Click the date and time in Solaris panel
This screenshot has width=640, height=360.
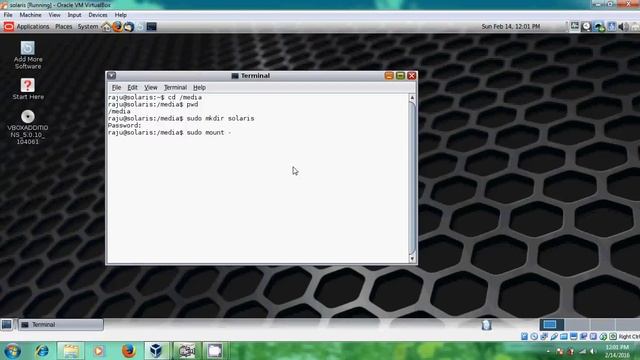(x=511, y=27)
